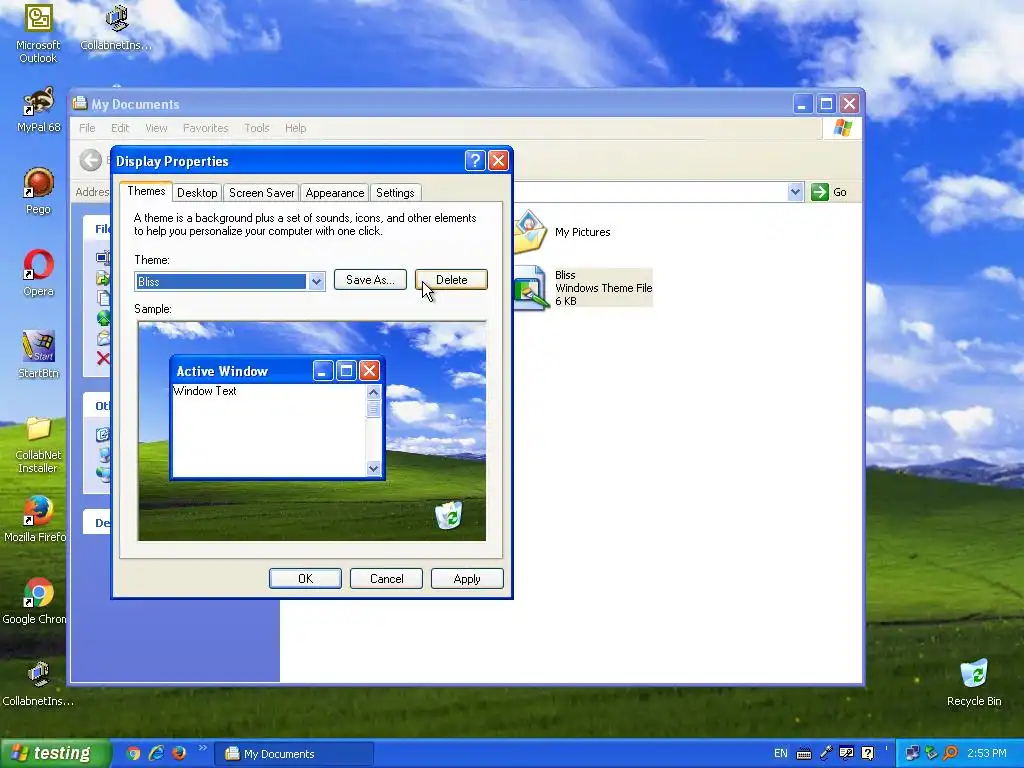Screen dimensions: 1024x768
Task: Open Favorites menu in My Documents
Action: pyautogui.click(x=205, y=128)
